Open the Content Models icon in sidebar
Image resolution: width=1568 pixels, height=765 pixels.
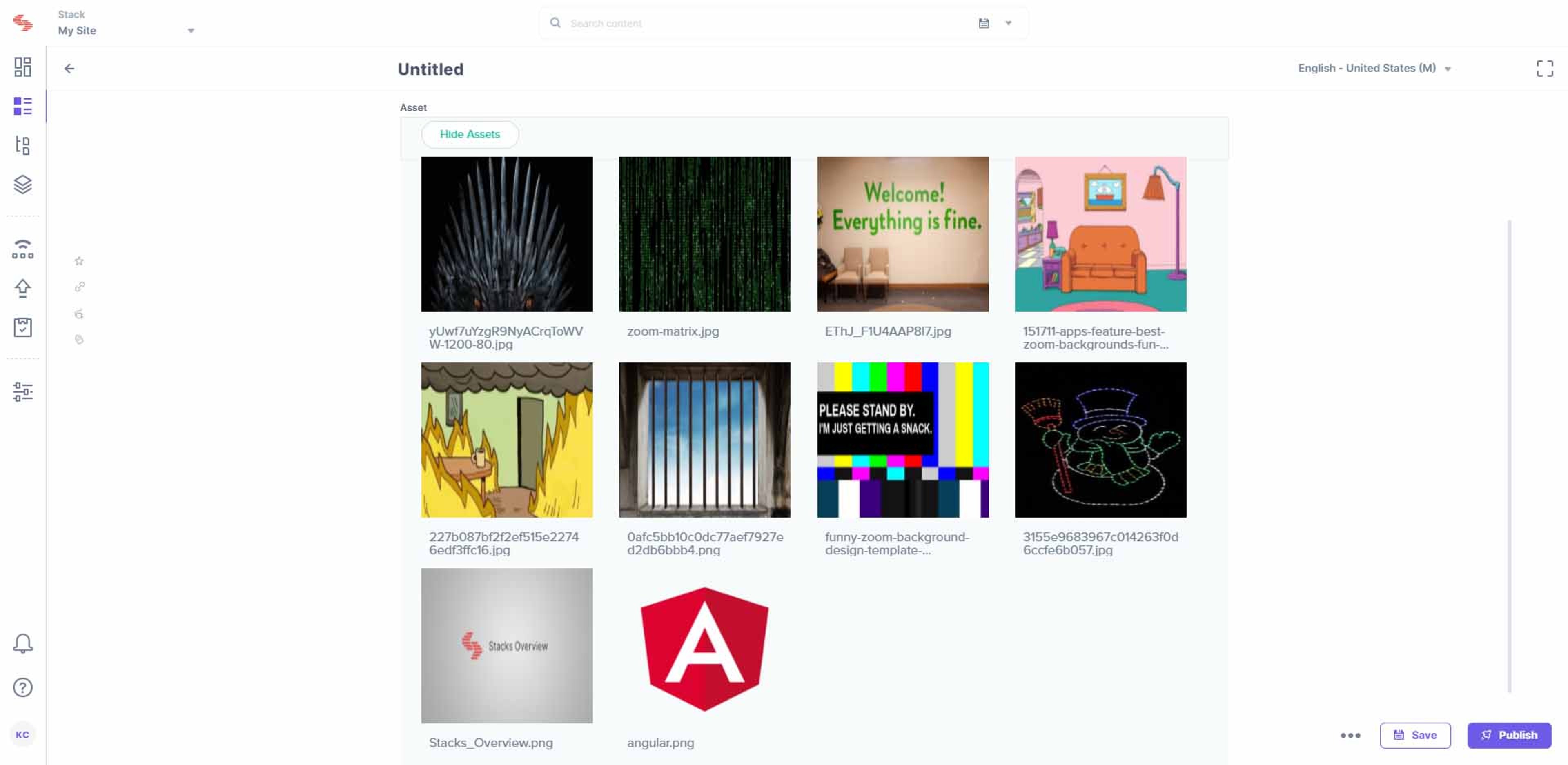[x=22, y=145]
